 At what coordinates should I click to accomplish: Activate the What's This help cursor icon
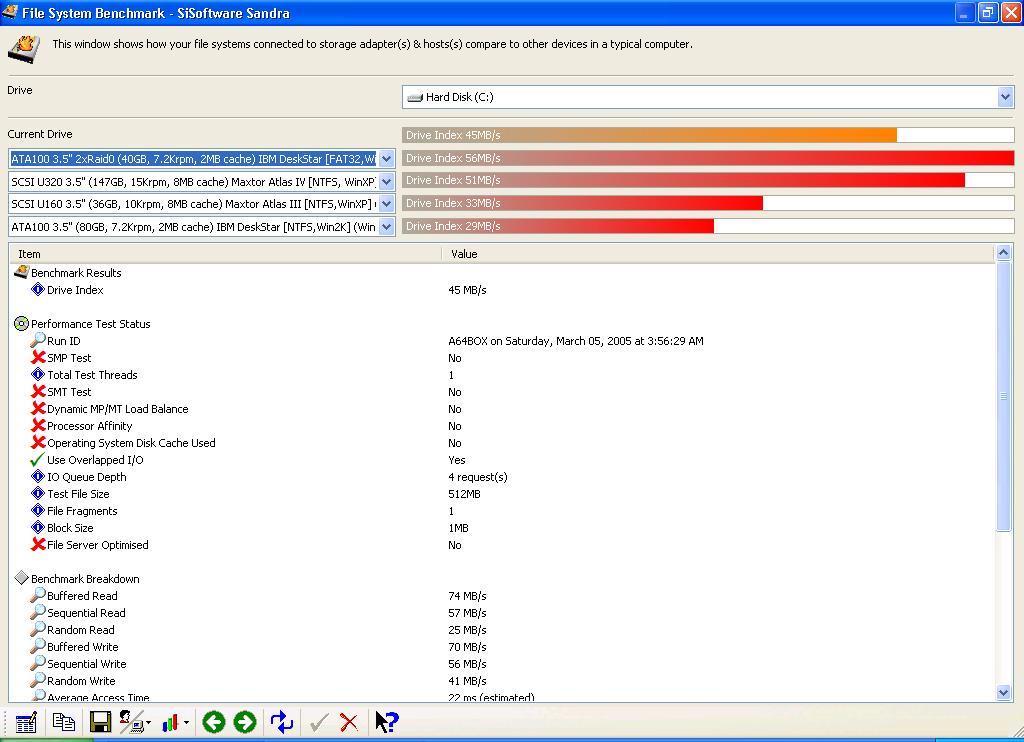point(387,722)
